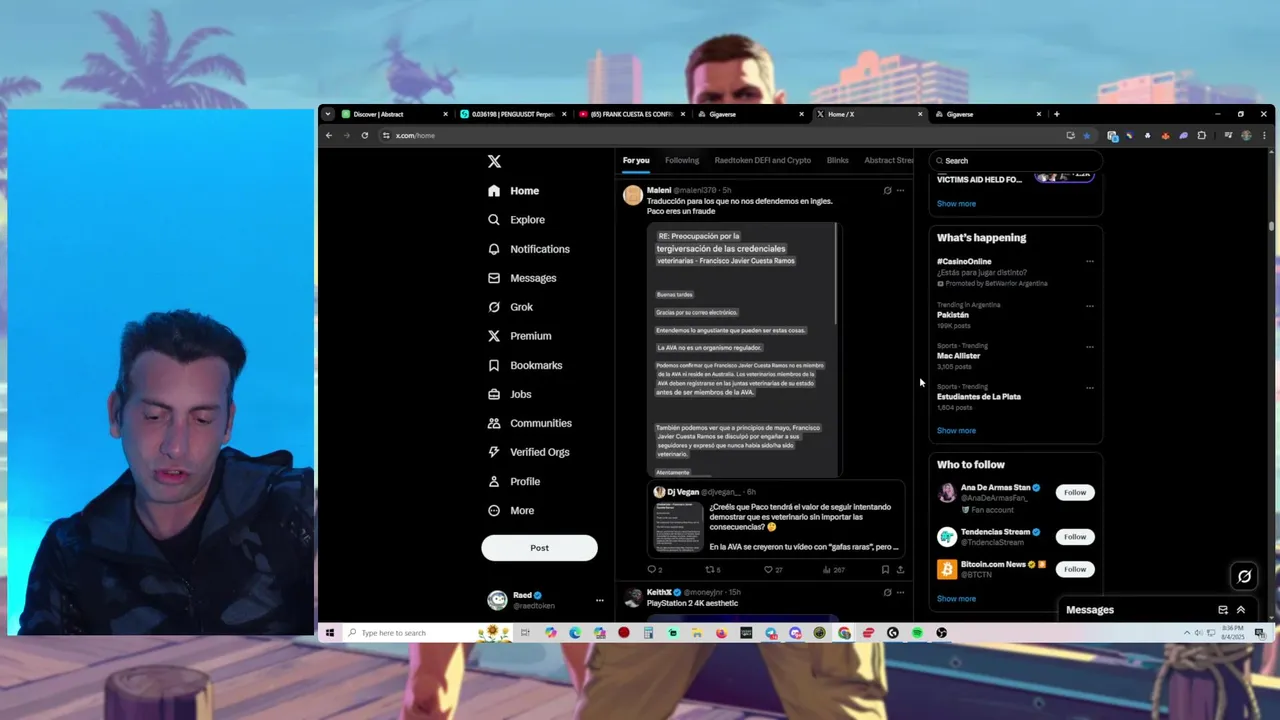
Task: Expand the Messages drawer
Action: (1241, 610)
